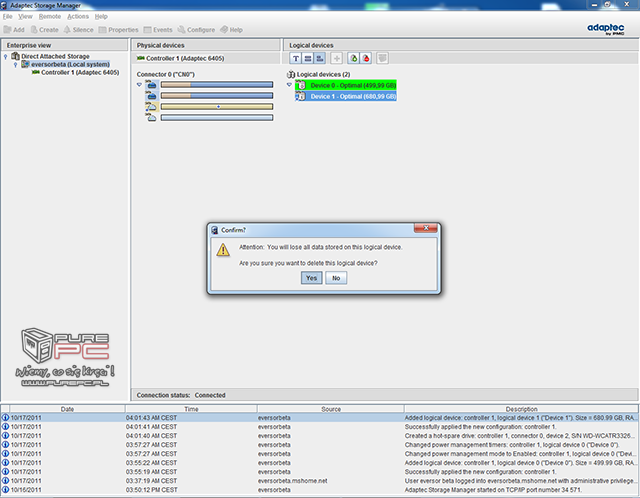Select the 'Created a hot-spare drive' event
This screenshot has height=498, width=640.
[320, 436]
